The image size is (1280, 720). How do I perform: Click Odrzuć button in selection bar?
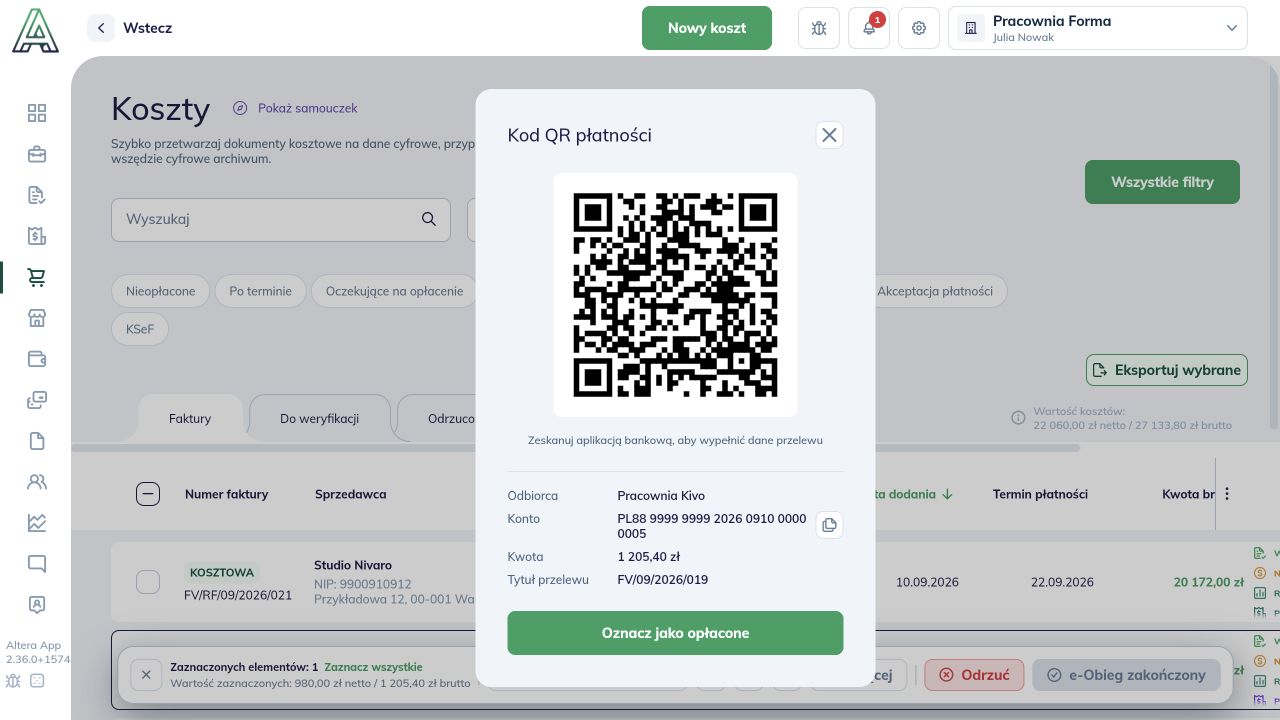(x=974, y=675)
